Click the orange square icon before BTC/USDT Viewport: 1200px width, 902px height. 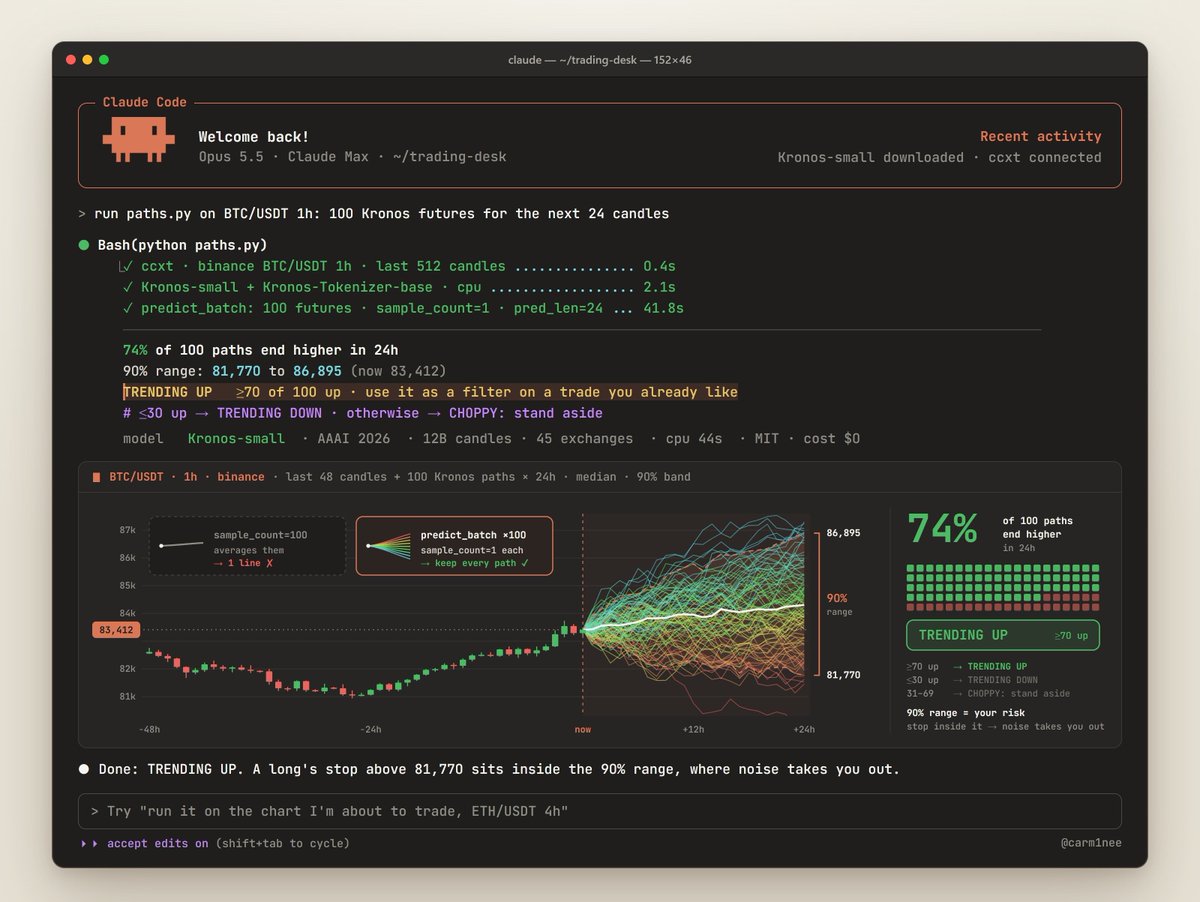click(96, 477)
